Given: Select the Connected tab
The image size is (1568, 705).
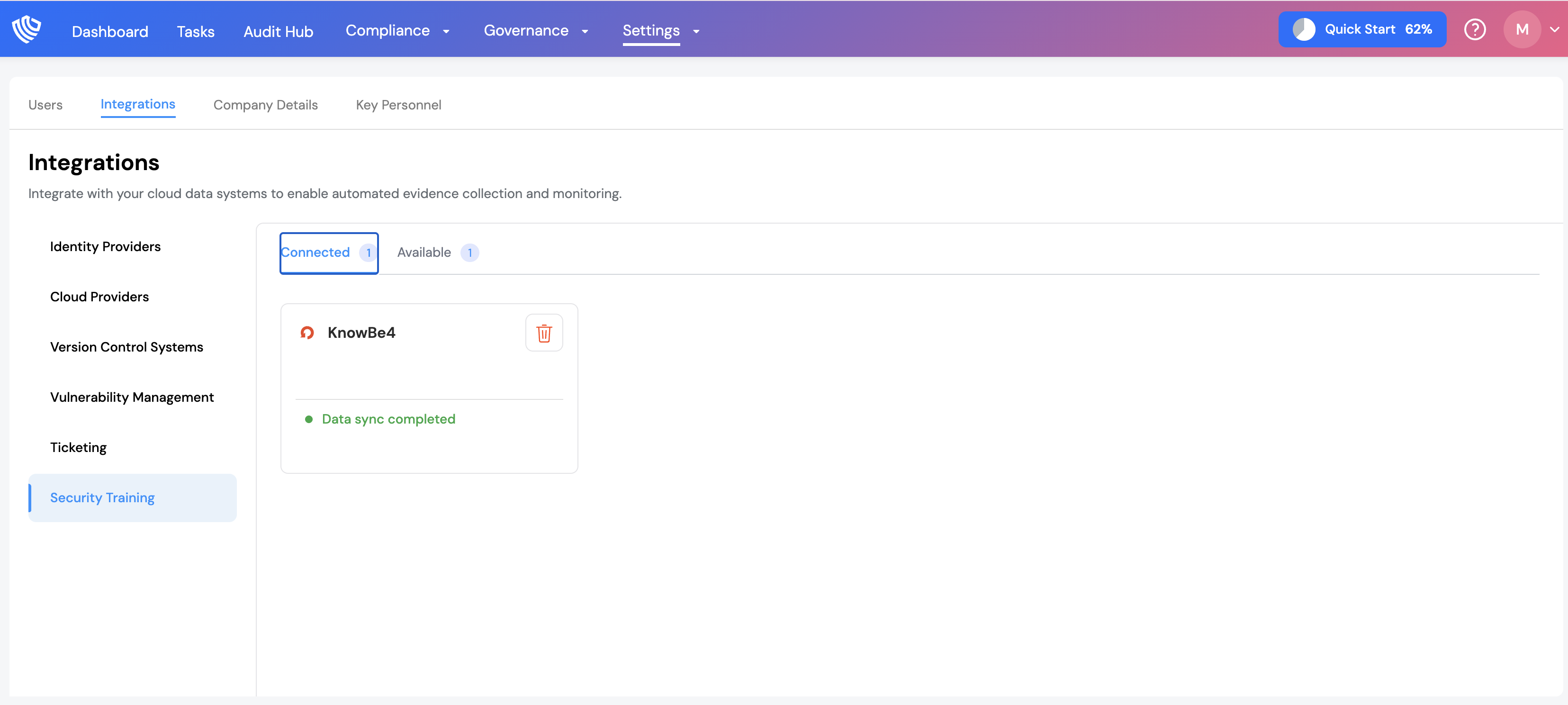Looking at the screenshot, I should (x=329, y=253).
